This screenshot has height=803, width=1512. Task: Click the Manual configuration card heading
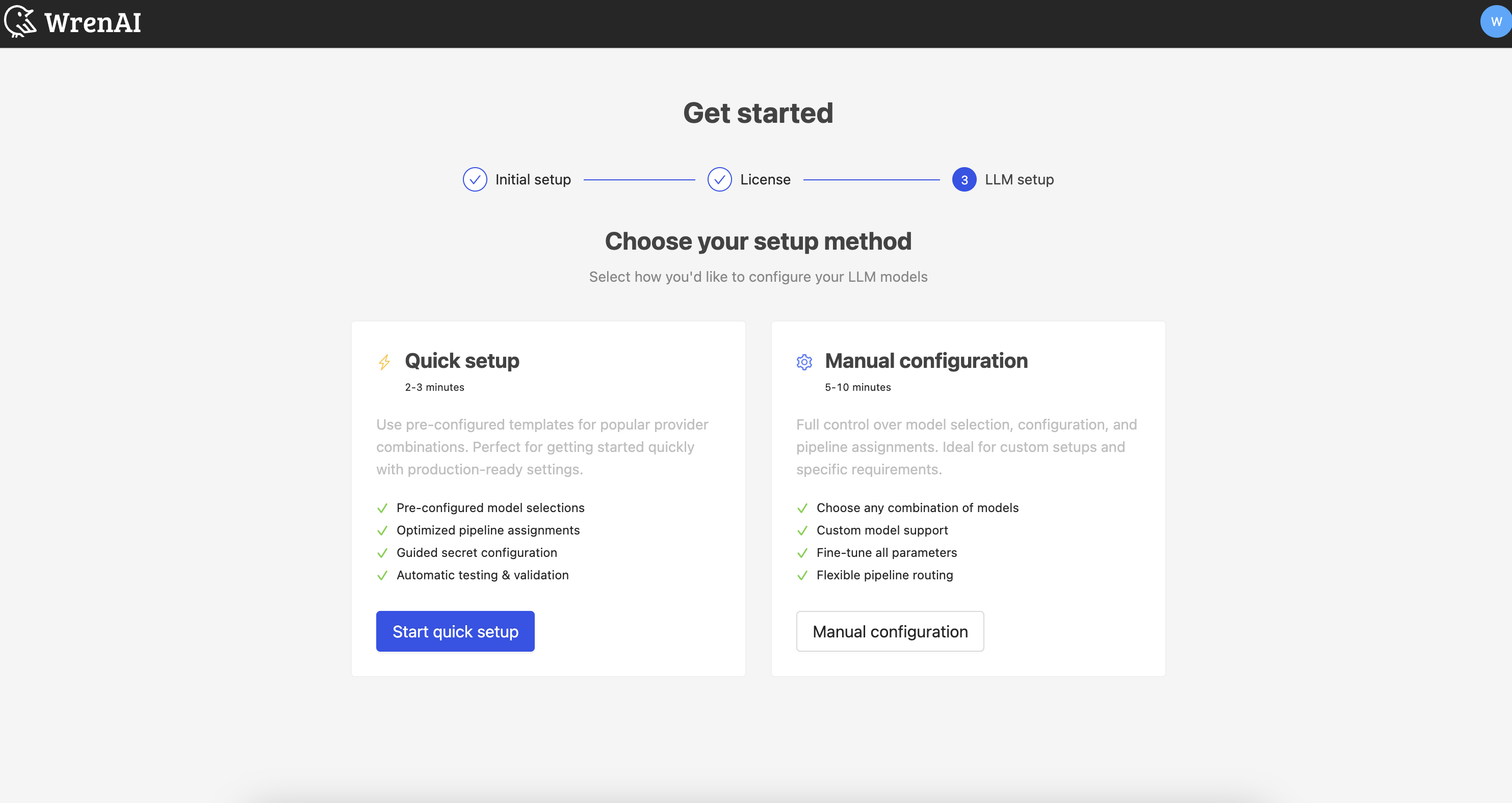coord(926,361)
